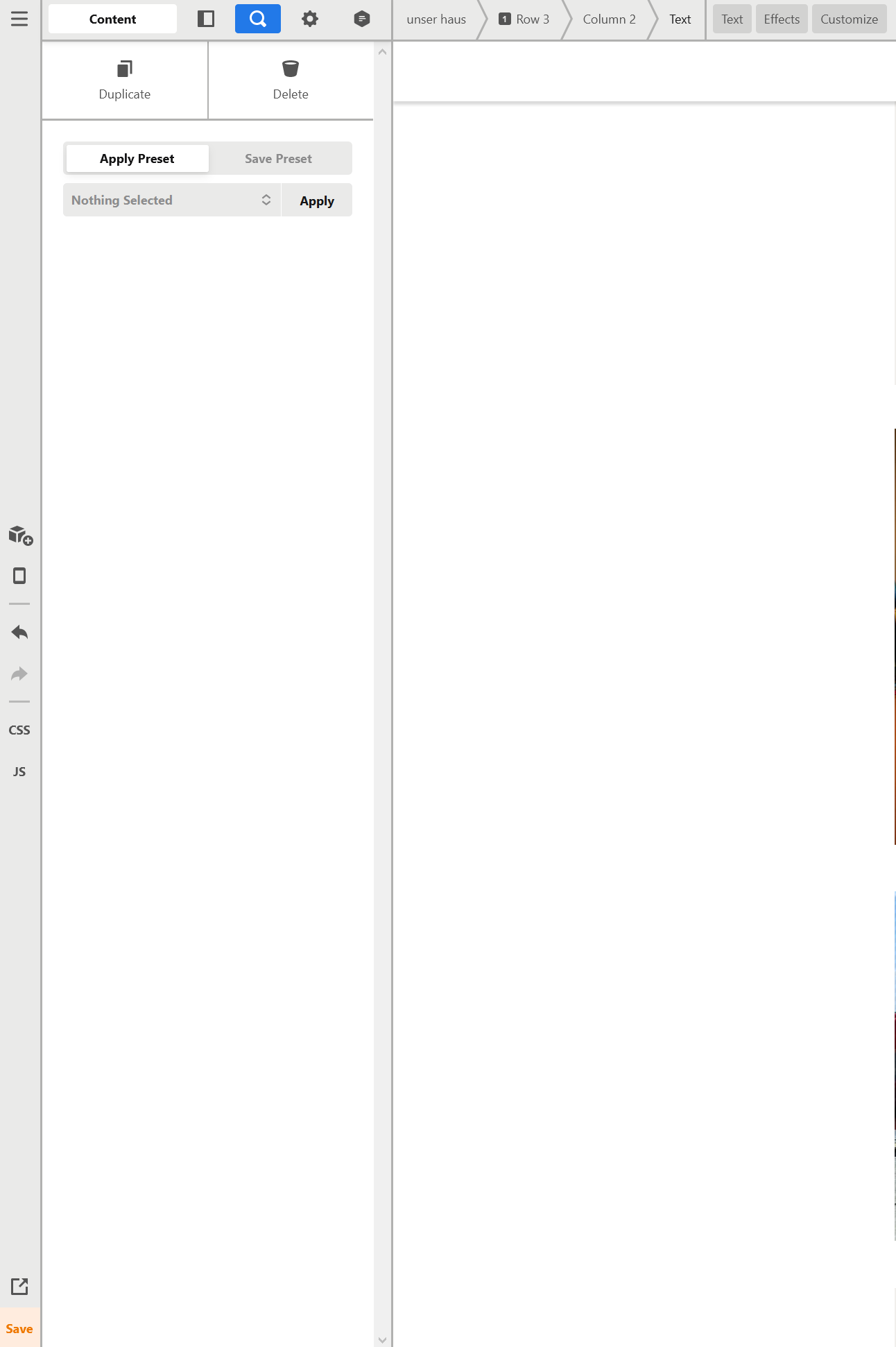
Task: Open the settings gear icon
Action: pos(310,19)
